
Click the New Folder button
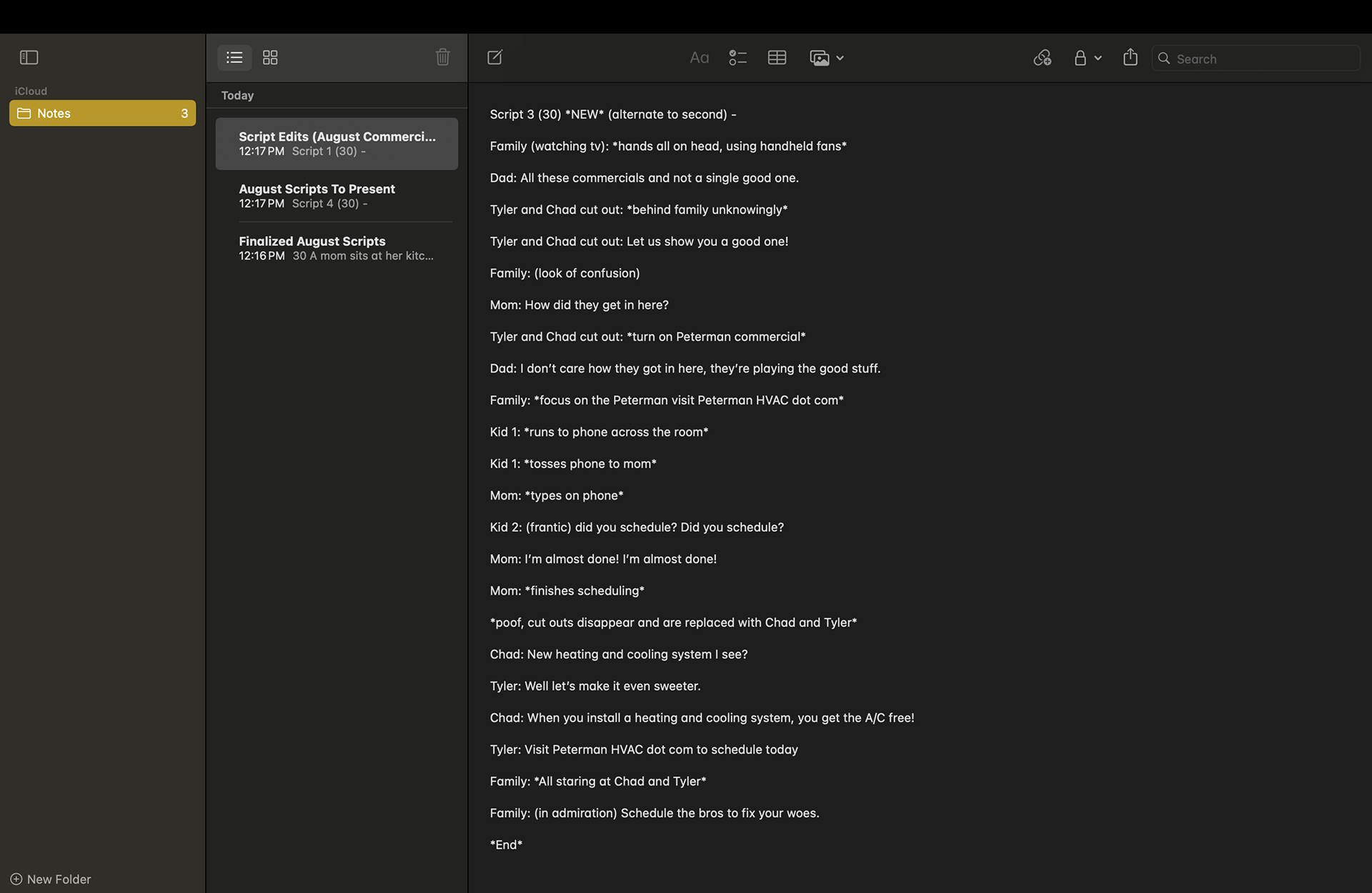click(51, 879)
